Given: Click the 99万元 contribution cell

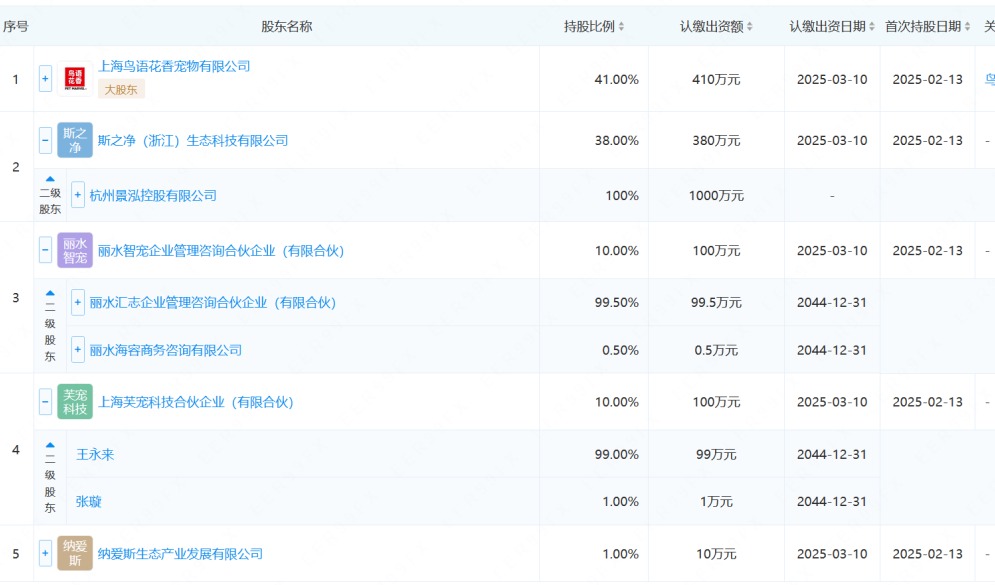Looking at the screenshot, I should tap(716, 454).
